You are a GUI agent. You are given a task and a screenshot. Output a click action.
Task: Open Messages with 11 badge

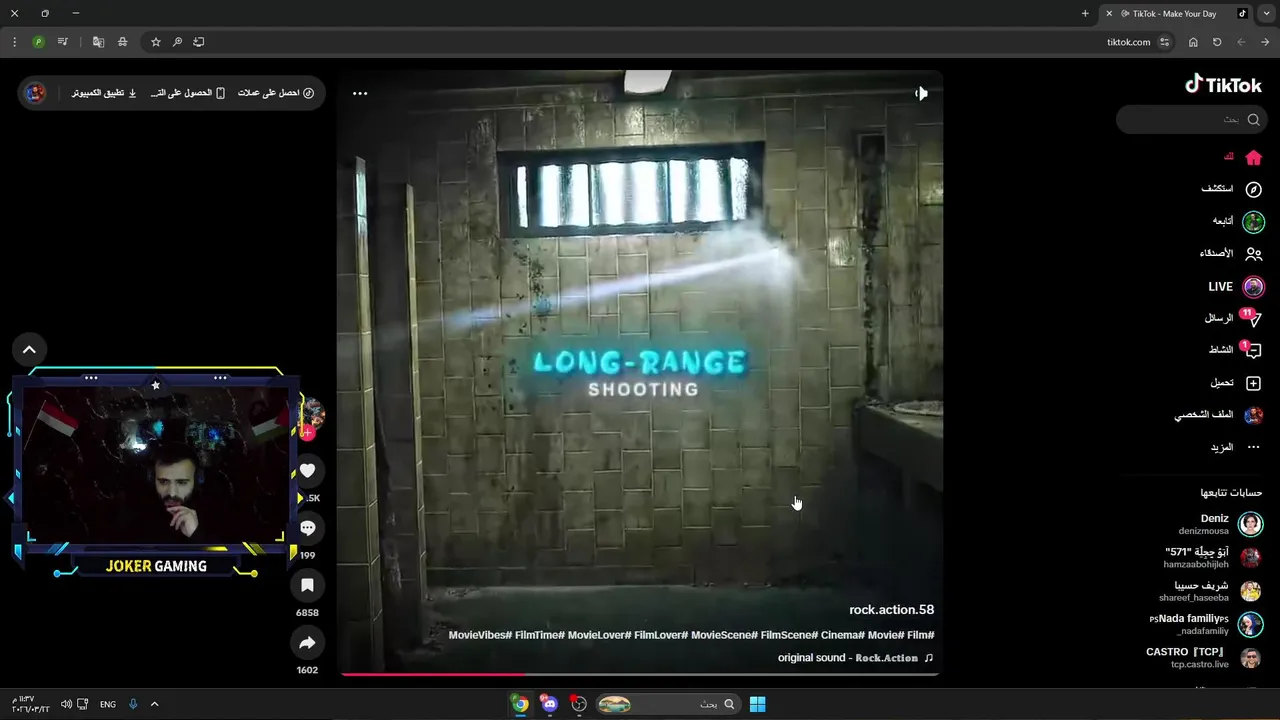tap(1233, 318)
